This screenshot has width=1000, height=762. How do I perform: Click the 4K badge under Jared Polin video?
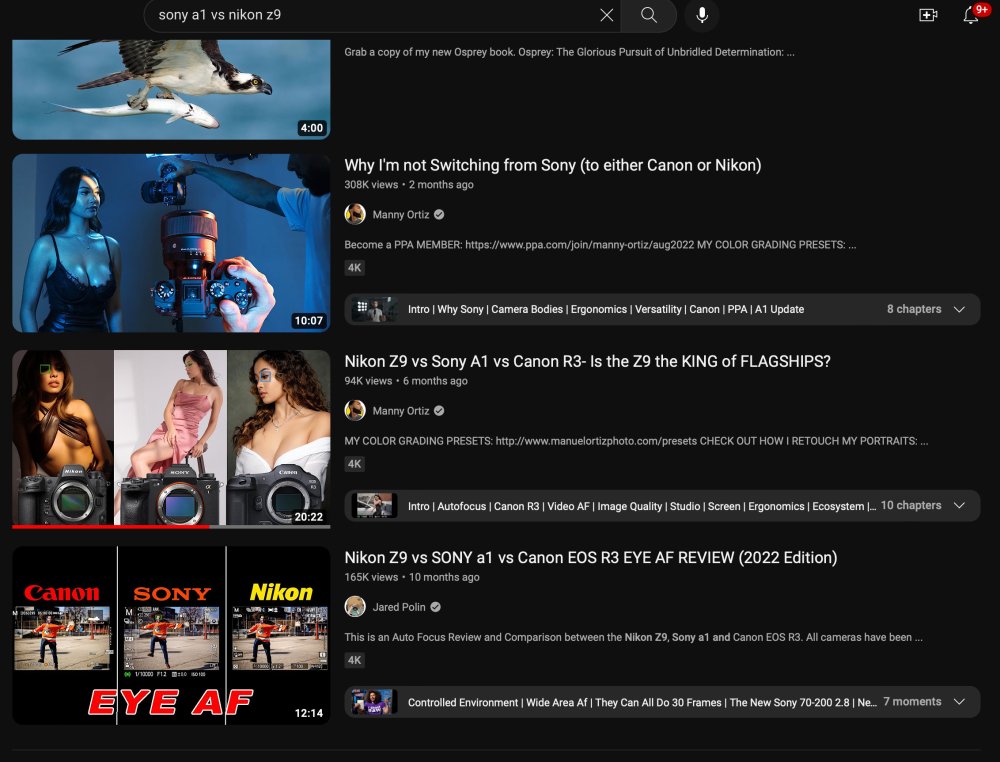(x=355, y=661)
